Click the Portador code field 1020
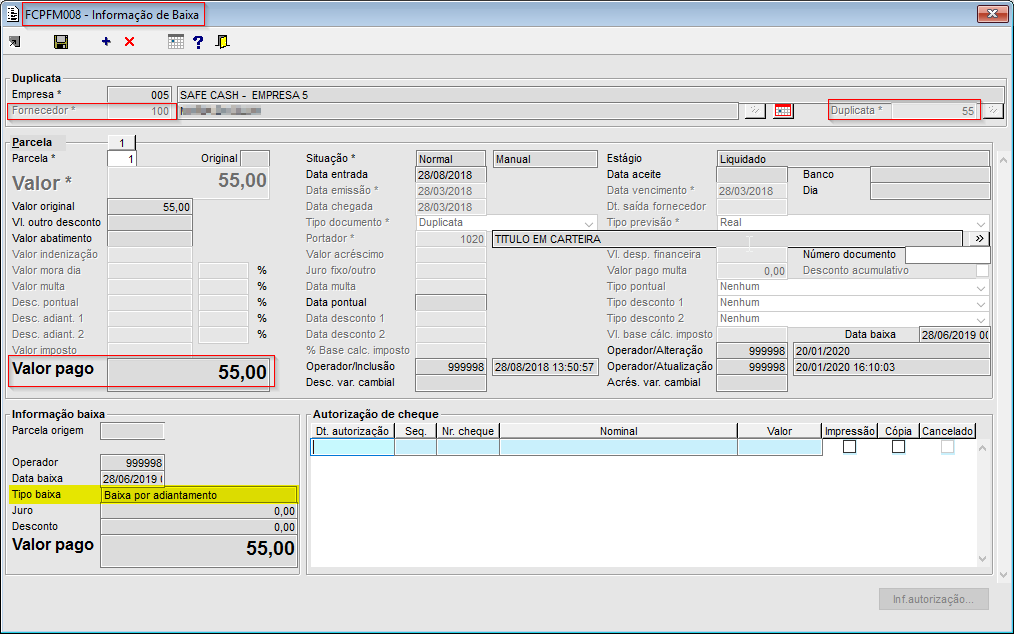This screenshot has height=634, width=1014. pos(451,239)
